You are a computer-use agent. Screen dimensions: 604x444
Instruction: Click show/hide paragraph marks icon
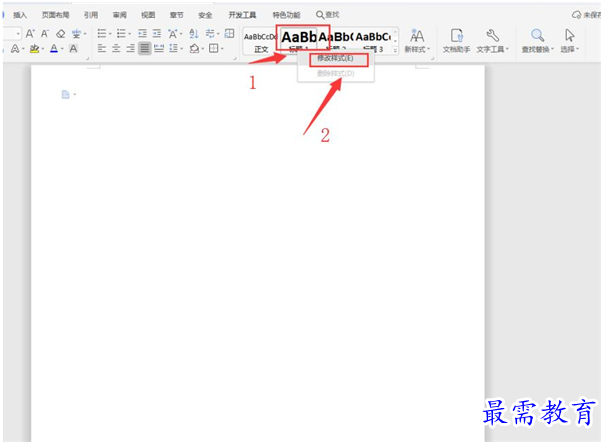point(210,34)
